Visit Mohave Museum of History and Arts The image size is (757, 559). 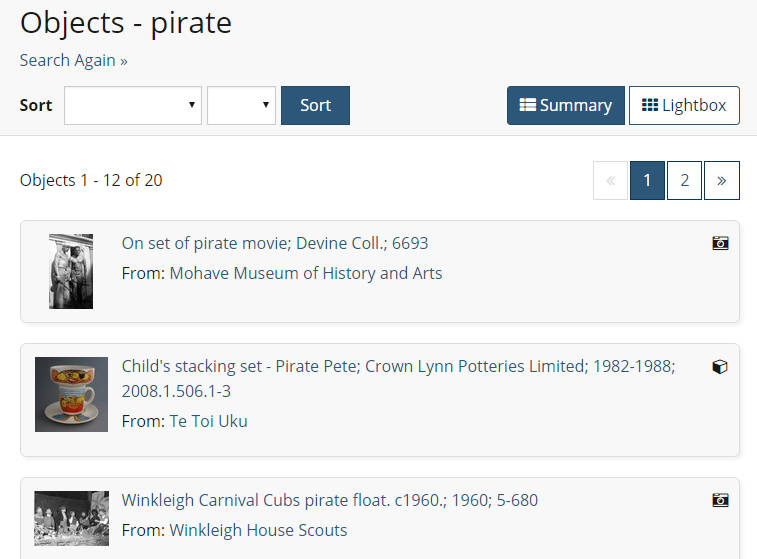point(306,273)
